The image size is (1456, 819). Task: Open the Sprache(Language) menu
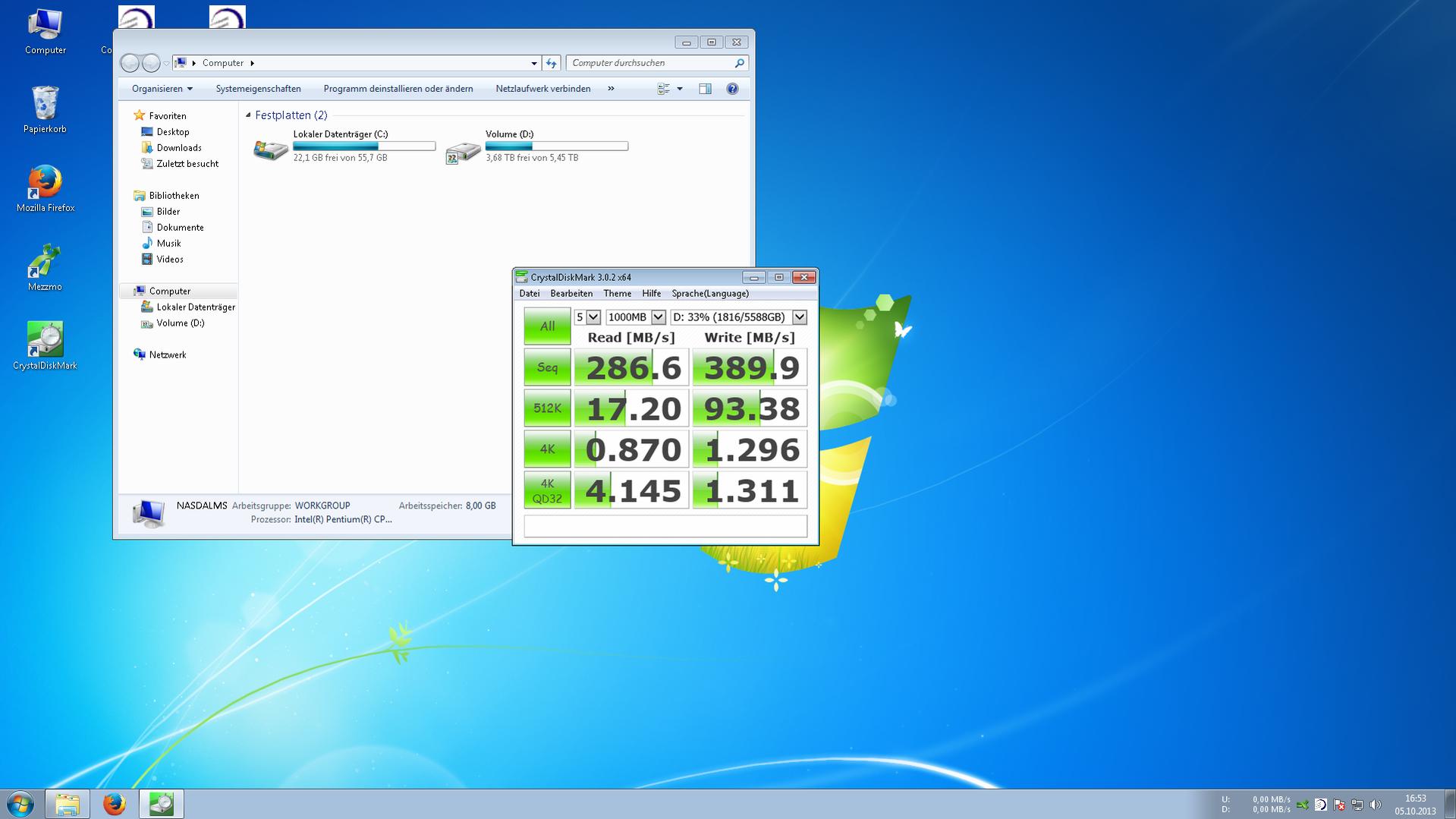click(x=710, y=294)
